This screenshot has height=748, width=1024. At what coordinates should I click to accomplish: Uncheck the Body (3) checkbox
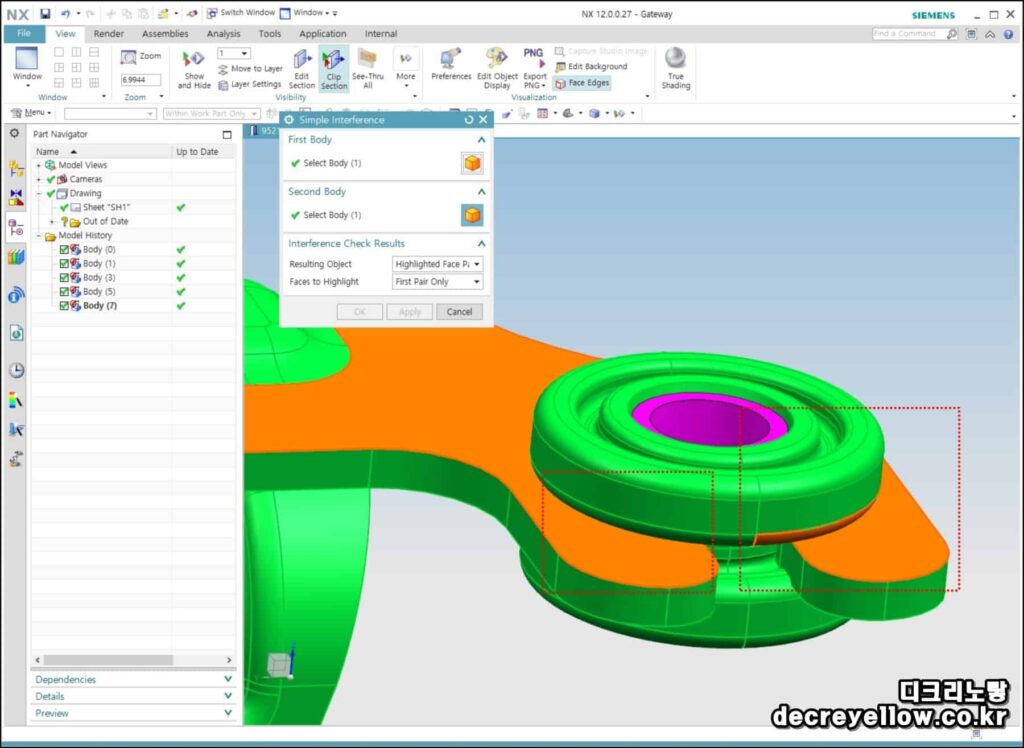click(64, 278)
